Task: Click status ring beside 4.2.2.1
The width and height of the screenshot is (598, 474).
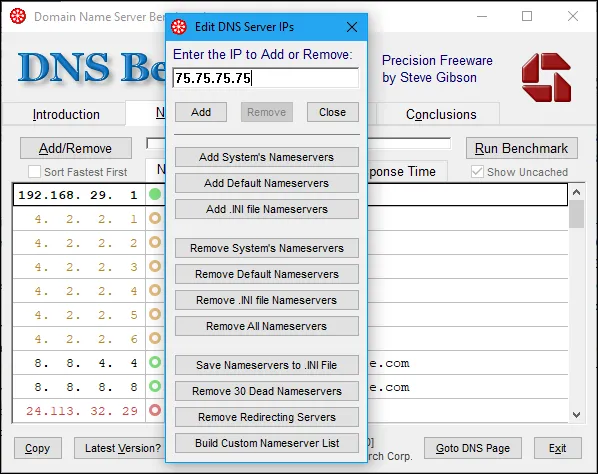Action: (x=155, y=219)
